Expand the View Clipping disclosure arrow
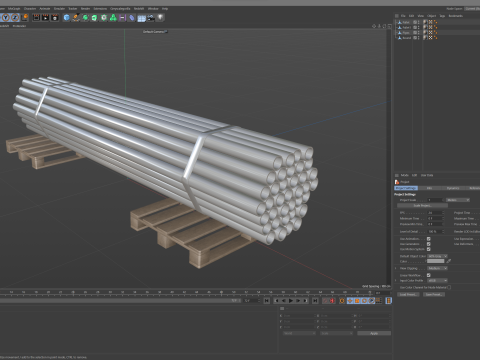The height and width of the screenshot is (360, 480). click(x=396, y=268)
